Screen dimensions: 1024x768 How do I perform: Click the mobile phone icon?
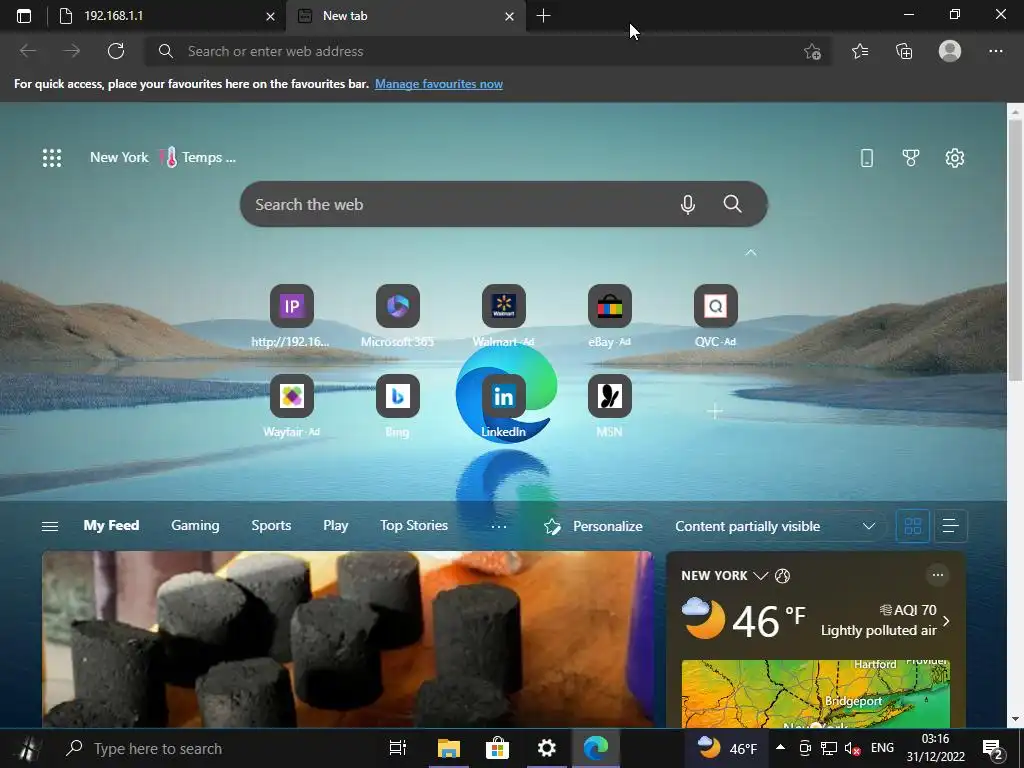867,157
